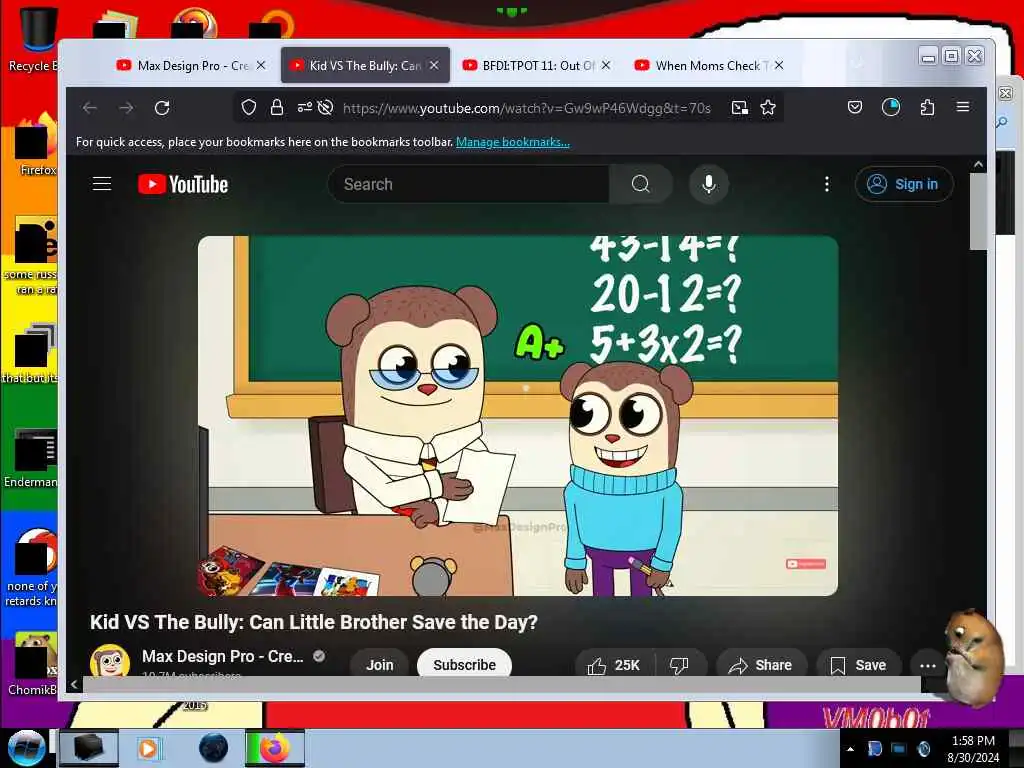Bookmark this page with the star icon
Image resolution: width=1024 pixels, height=768 pixels.
point(768,108)
